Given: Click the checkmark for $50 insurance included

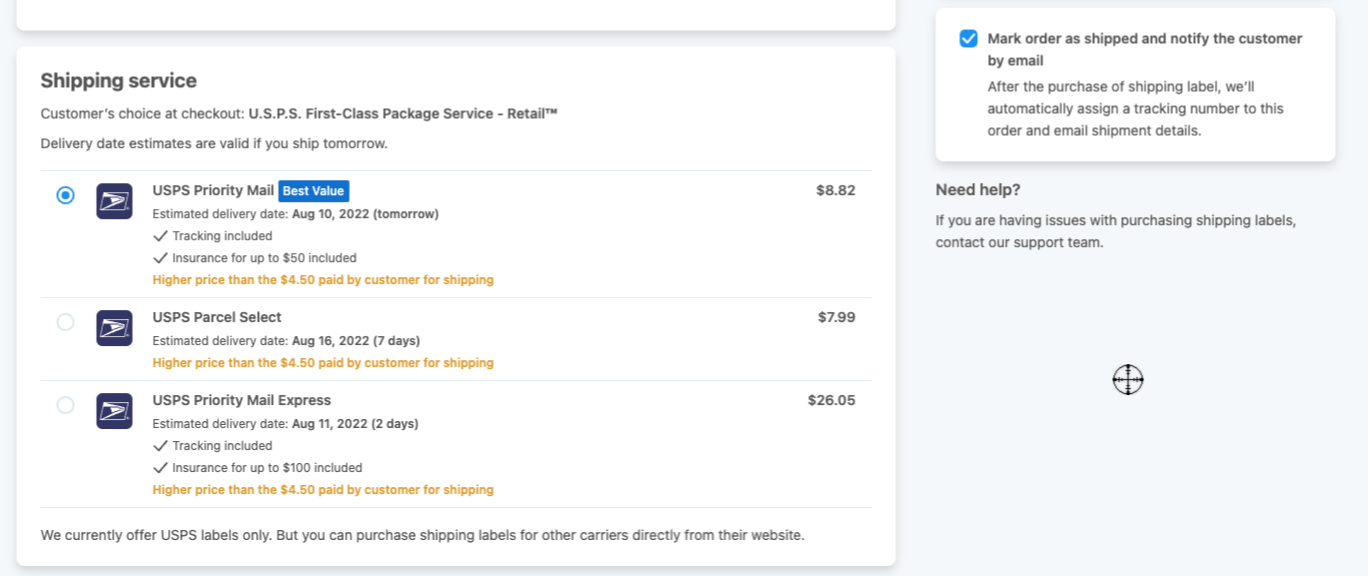Looking at the screenshot, I should 160,258.
